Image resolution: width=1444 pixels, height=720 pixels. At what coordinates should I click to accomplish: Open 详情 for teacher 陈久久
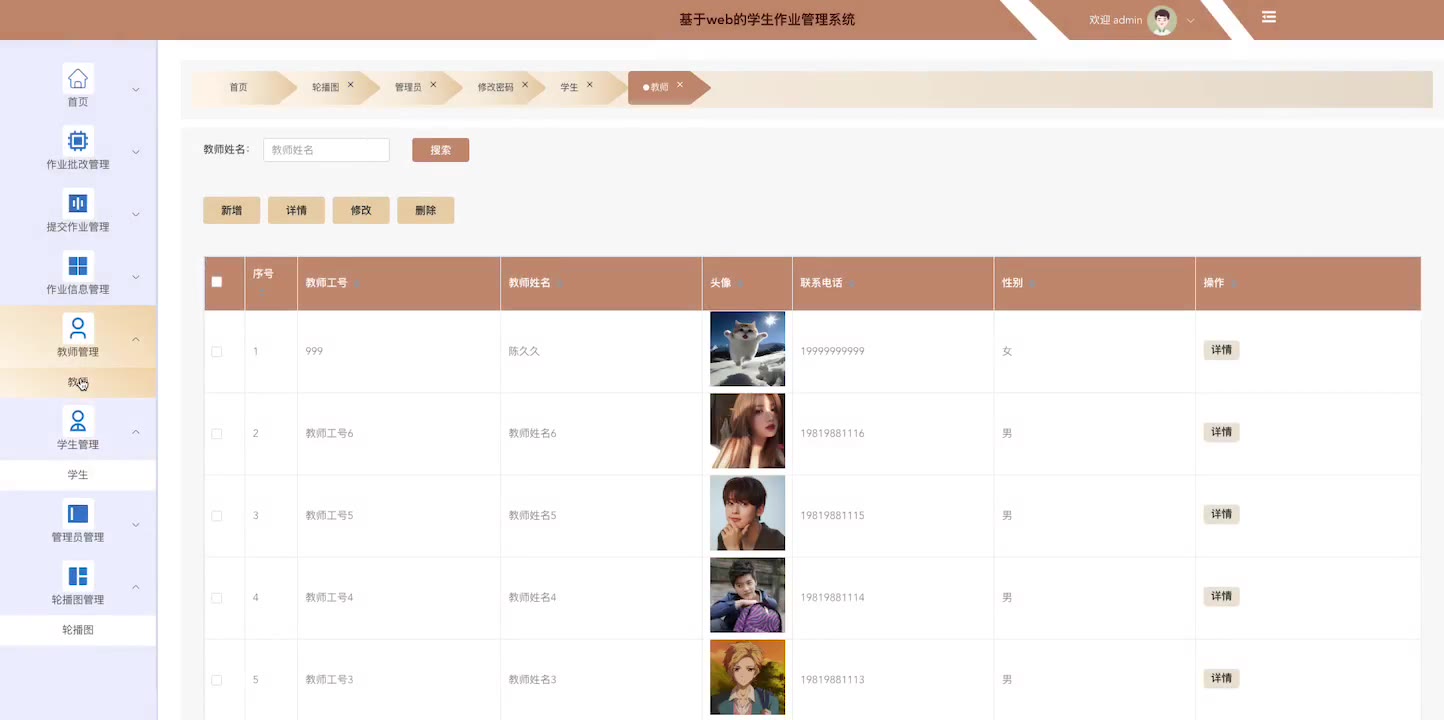pyautogui.click(x=1221, y=350)
